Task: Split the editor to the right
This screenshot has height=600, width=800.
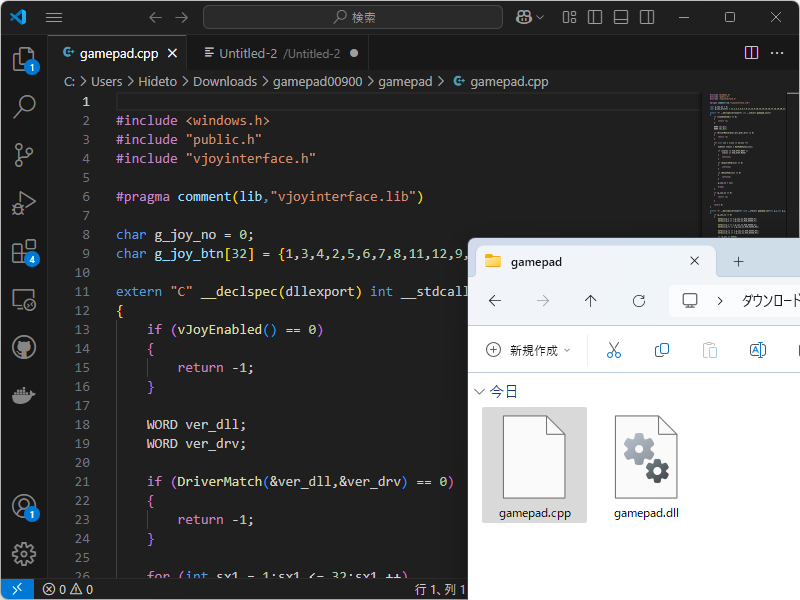Action: 751,53
